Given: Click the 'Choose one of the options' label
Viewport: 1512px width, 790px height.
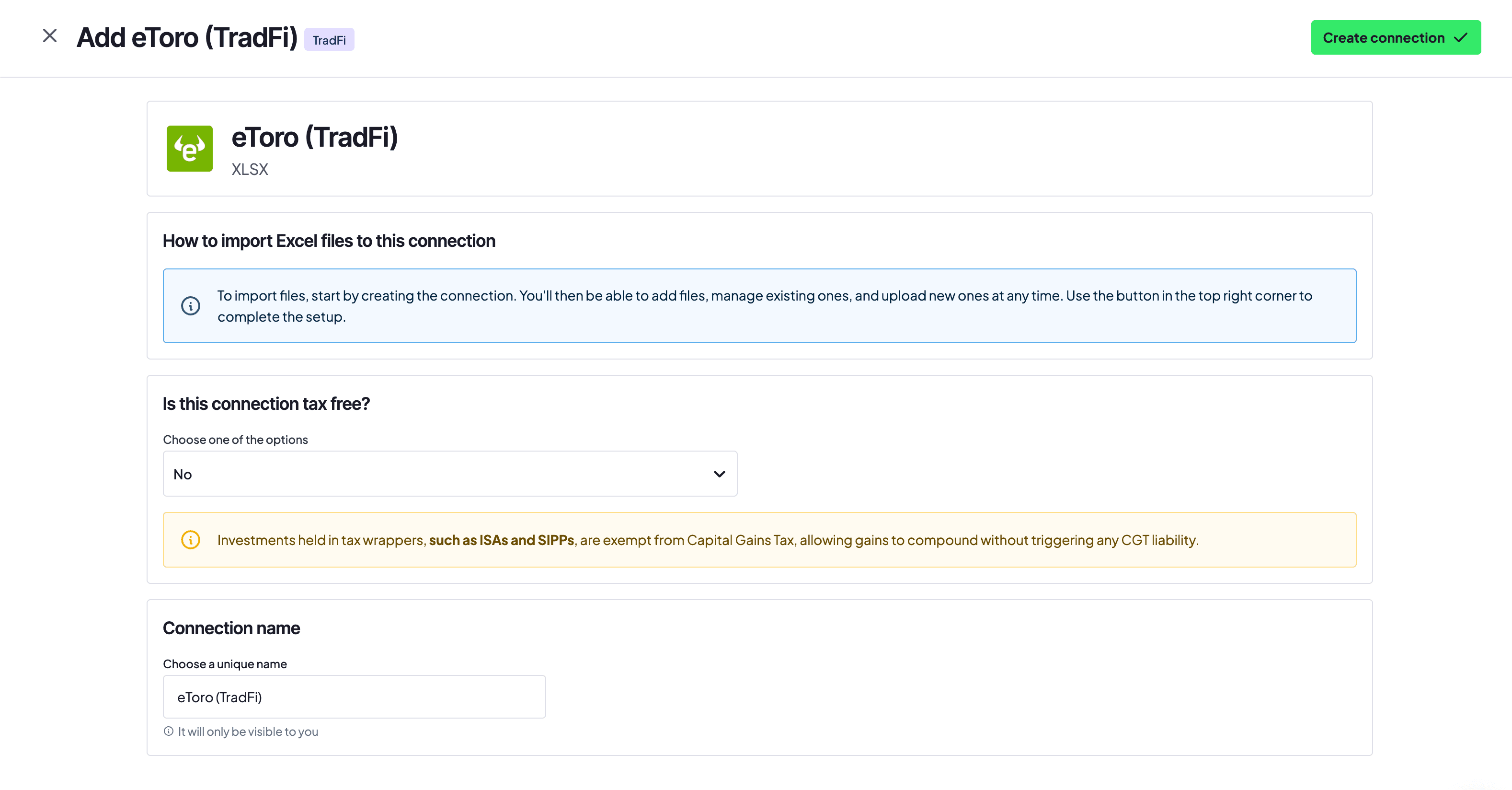Looking at the screenshot, I should coord(235,440).
